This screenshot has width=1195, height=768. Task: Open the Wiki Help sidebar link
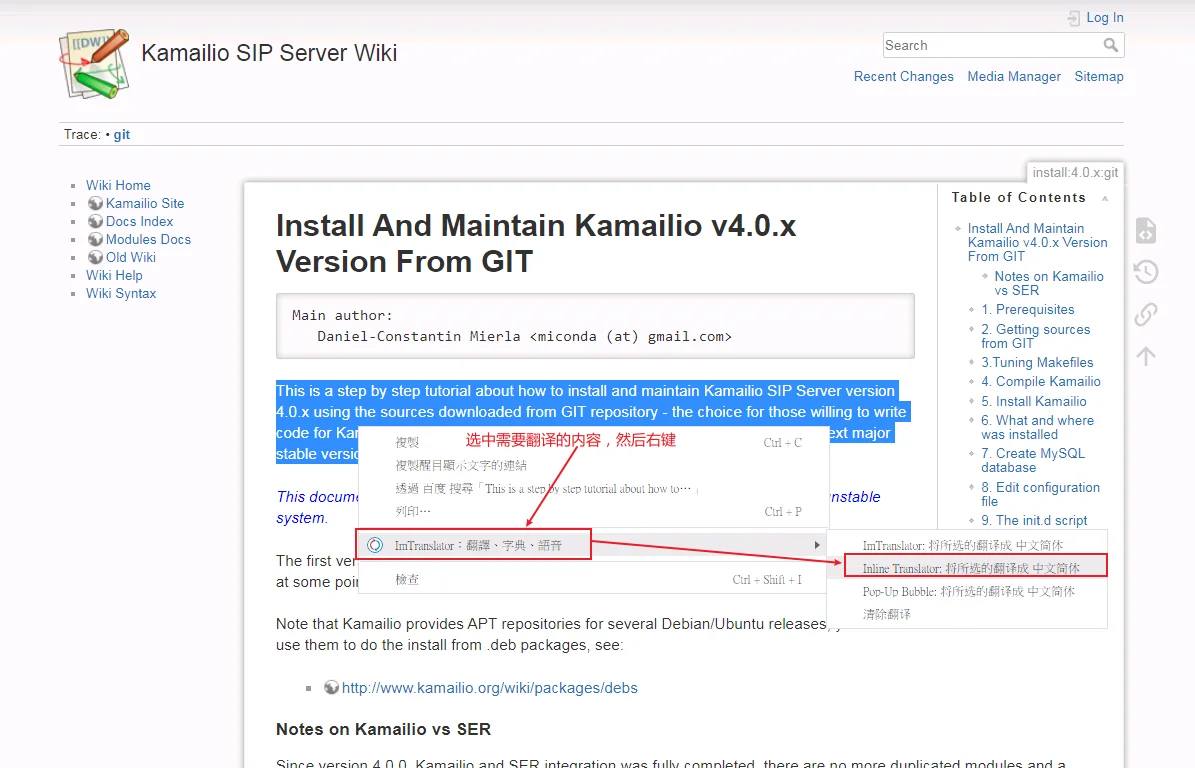pos(114,275)
